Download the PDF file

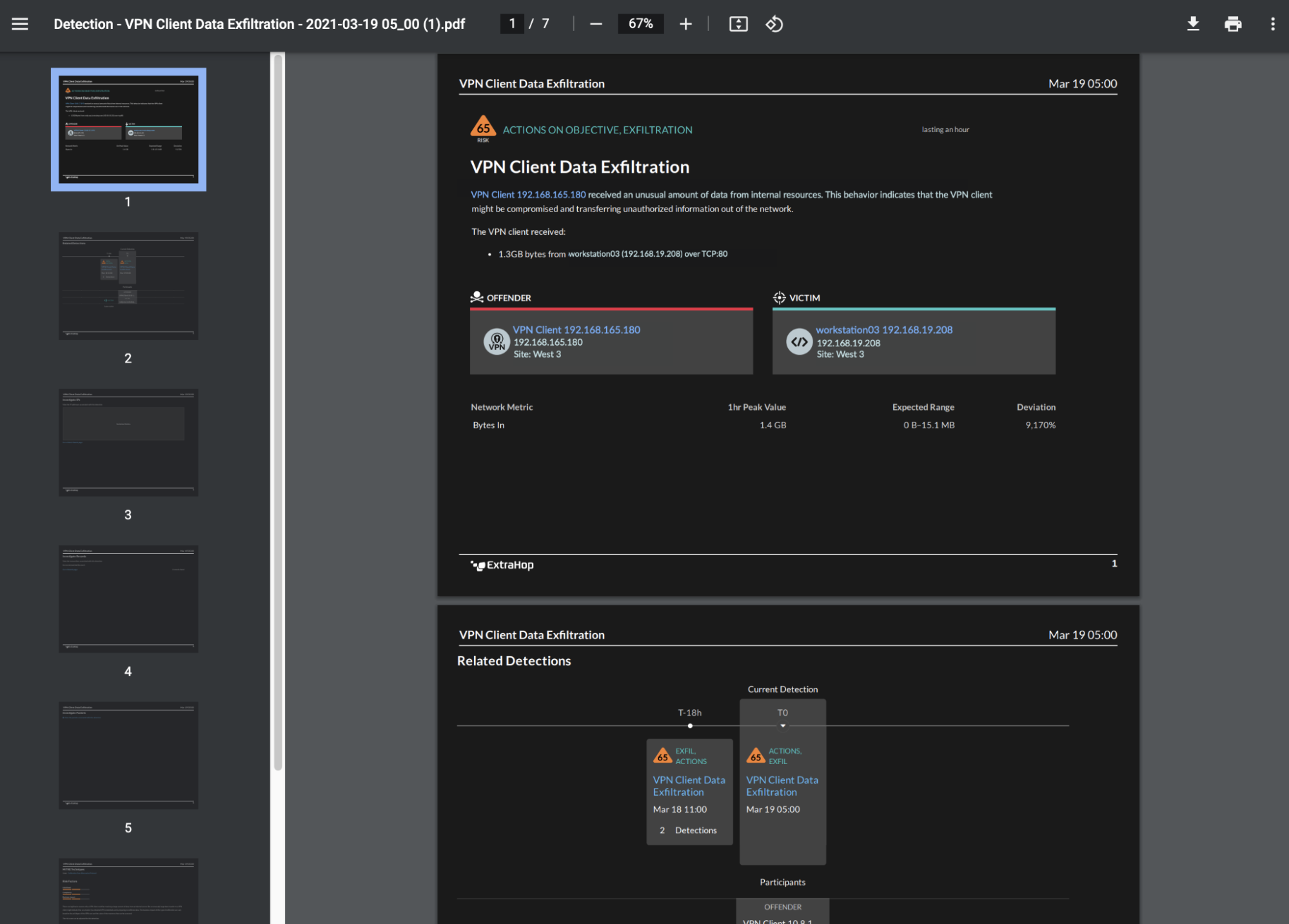click(1193, 24)
